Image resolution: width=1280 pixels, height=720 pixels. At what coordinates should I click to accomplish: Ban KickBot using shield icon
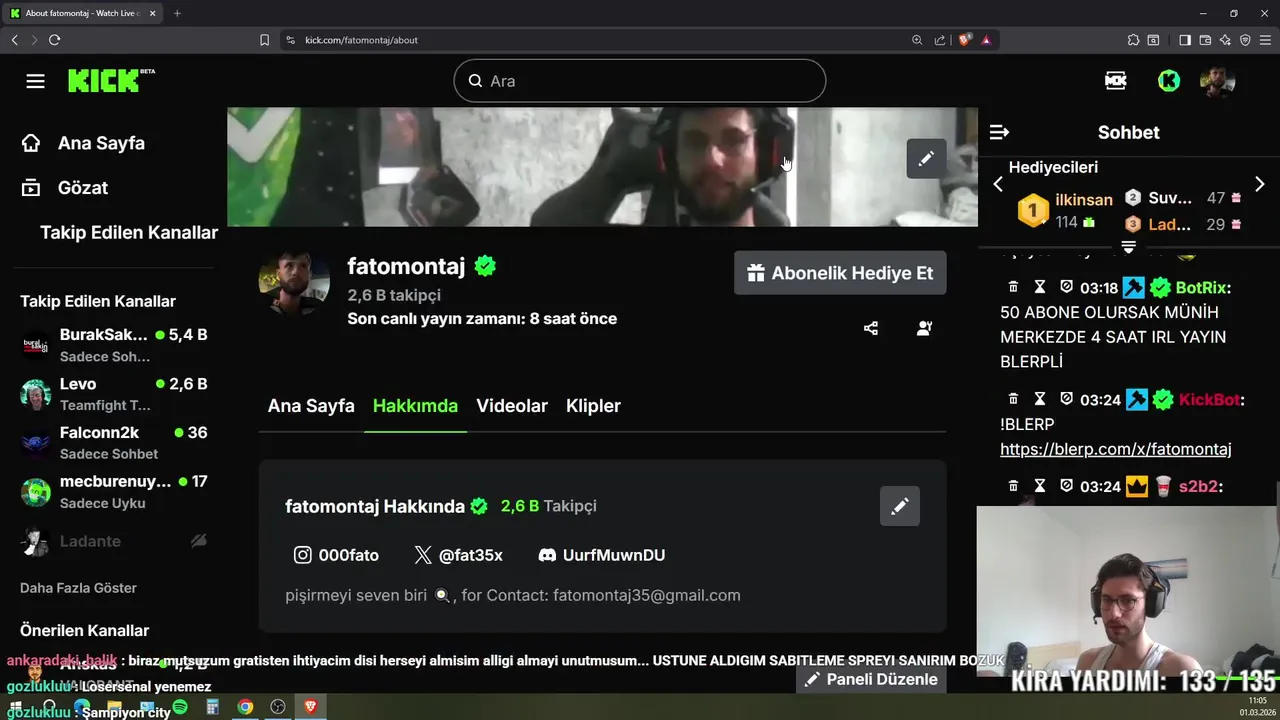[1066, 399]
